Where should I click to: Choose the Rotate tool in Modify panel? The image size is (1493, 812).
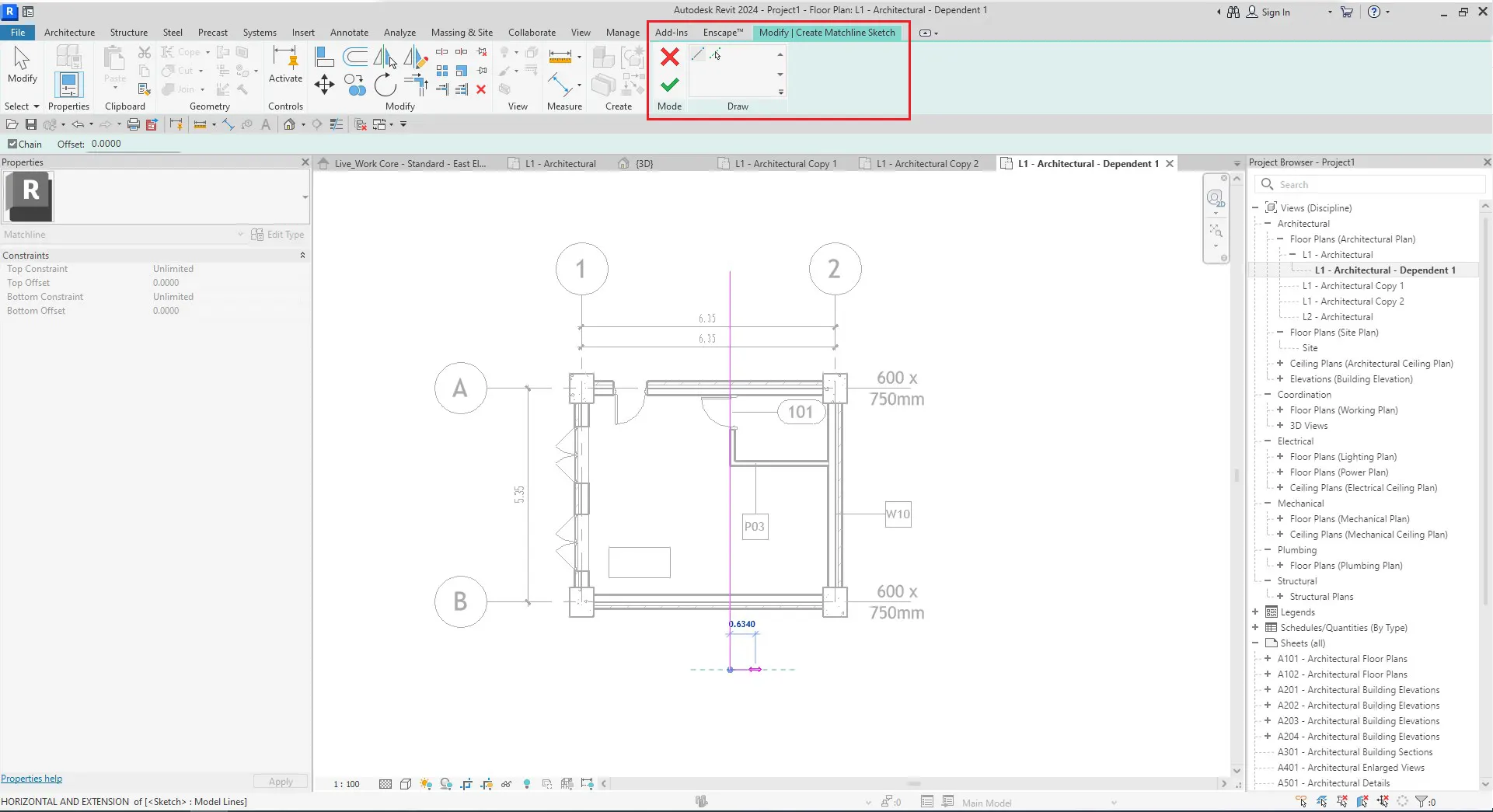(x=385, y=84)
